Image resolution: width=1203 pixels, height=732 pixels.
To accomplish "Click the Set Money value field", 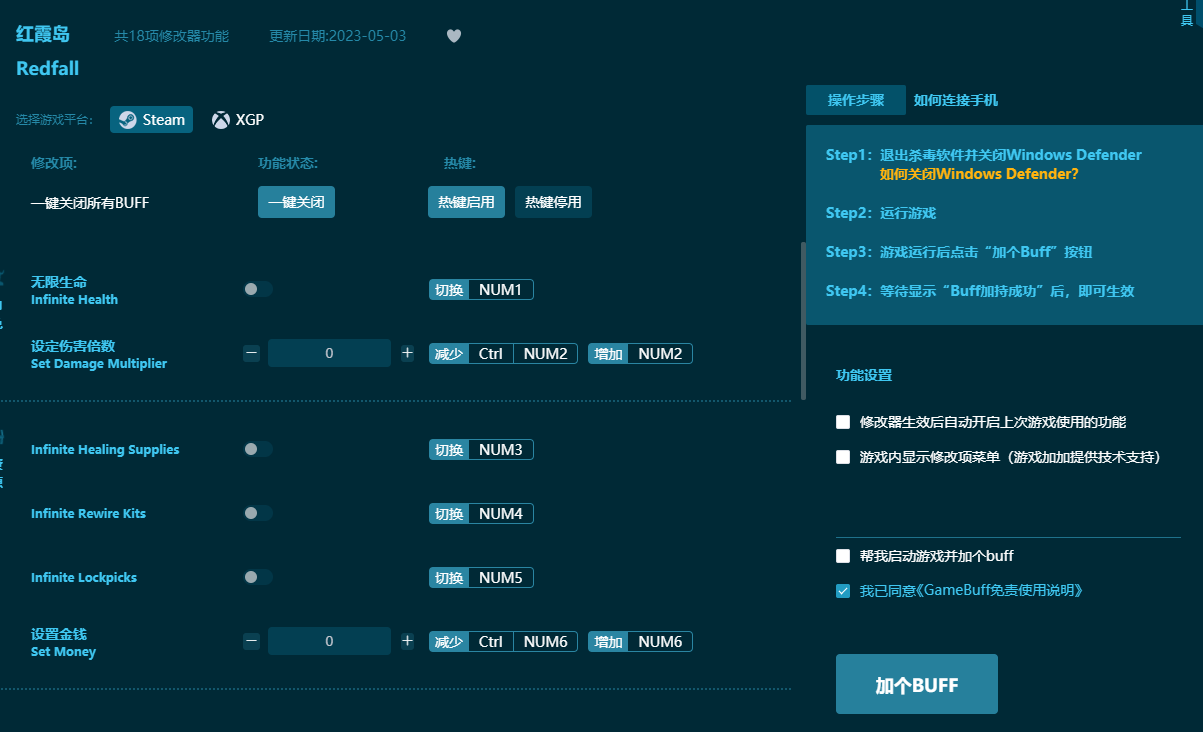I will [329, 641].
